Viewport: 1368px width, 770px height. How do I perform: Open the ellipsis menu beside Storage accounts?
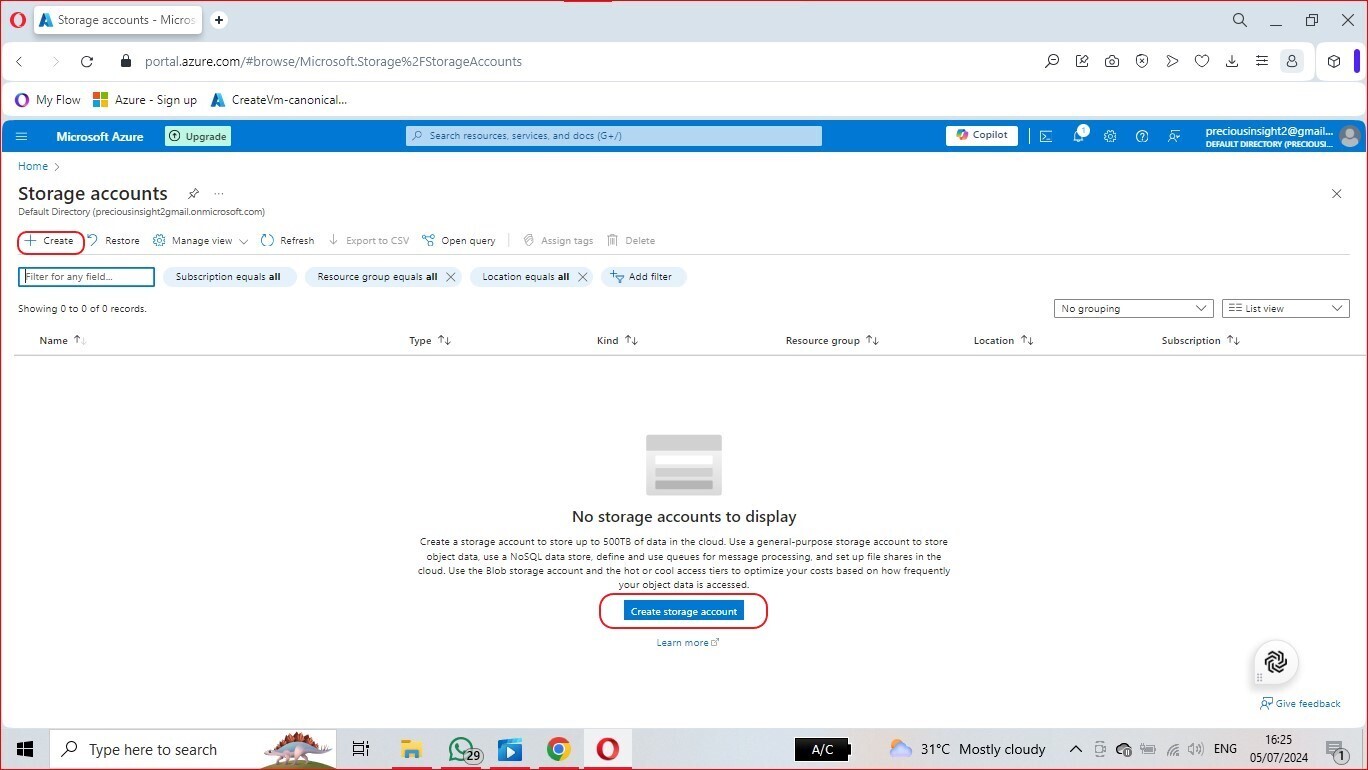pos(219,193)
